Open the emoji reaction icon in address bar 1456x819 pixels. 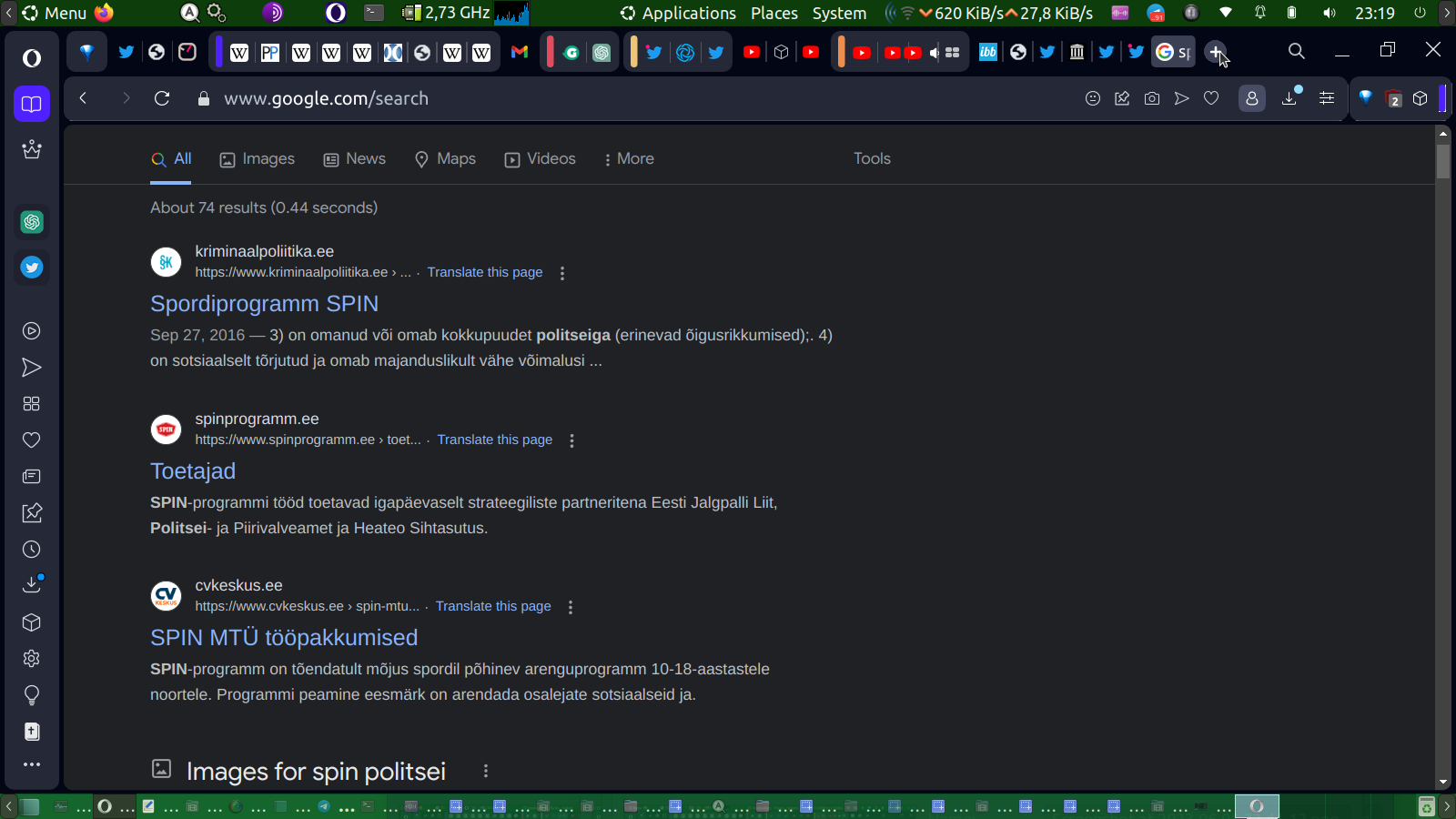coord(1093,98)
